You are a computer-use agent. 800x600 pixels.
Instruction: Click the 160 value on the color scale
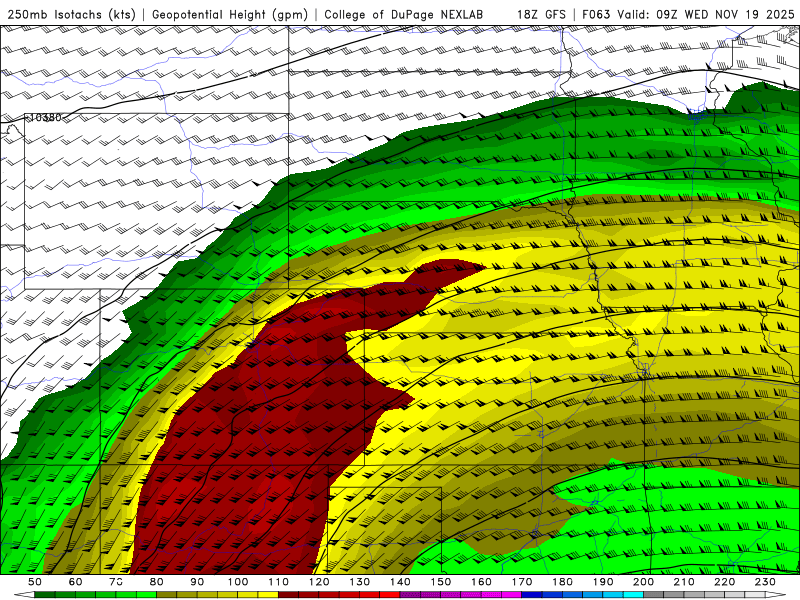[x=481, y=582]
